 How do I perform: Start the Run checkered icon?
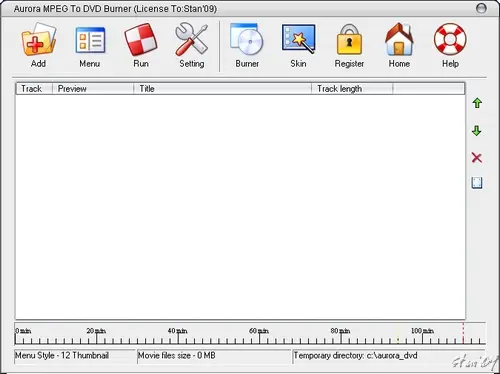click(x=141, y=39)
